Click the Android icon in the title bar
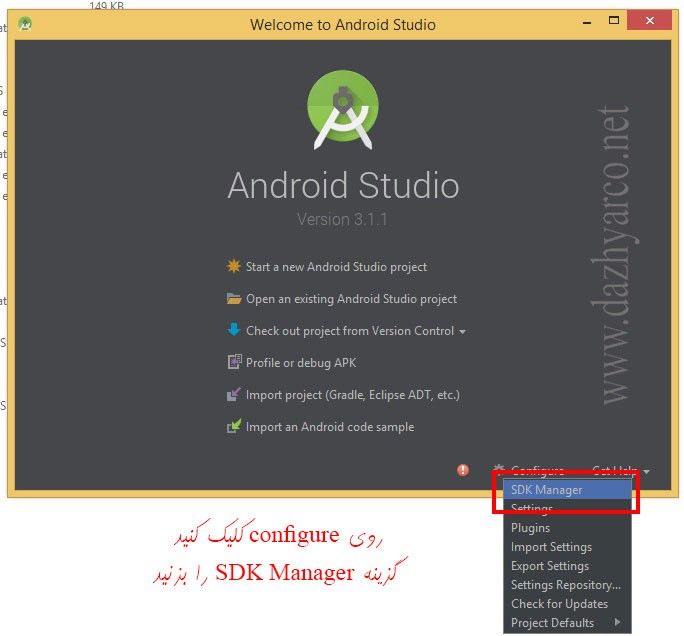This screenshot has width=684, height=636. 25,23
